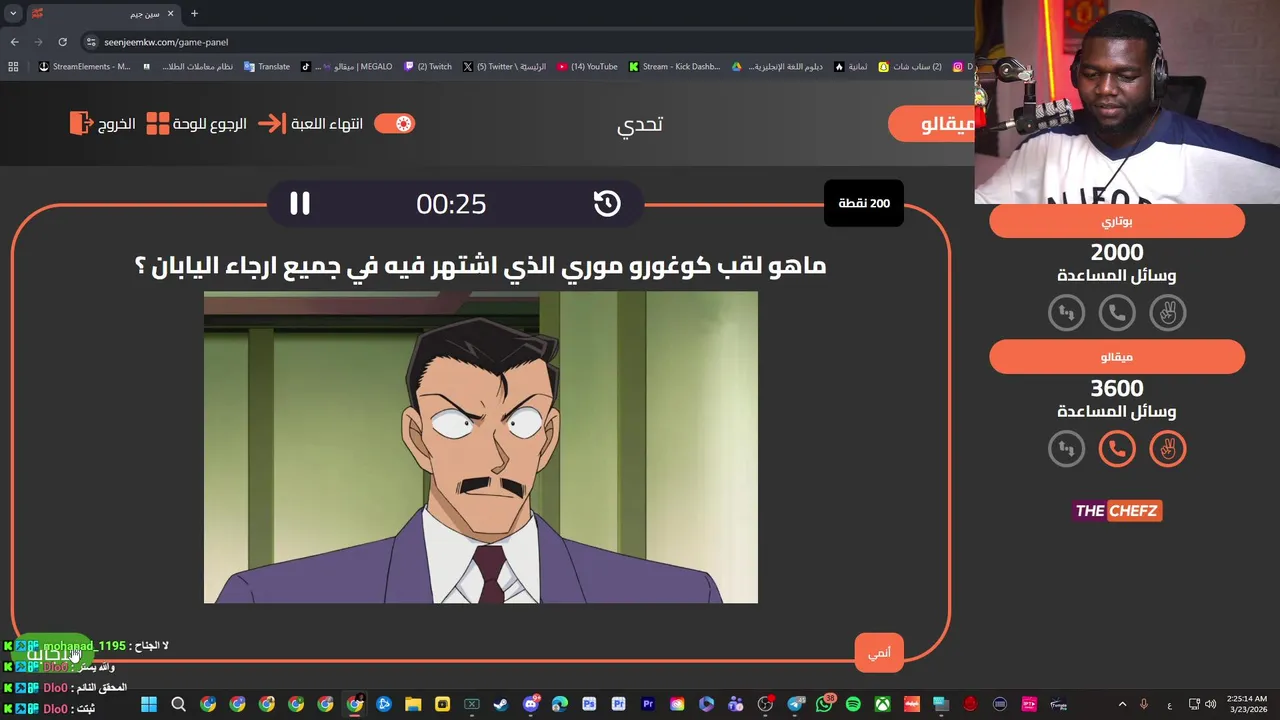Use بوتاري team's two-fingers help icon
Viewport: 1280px width, 720px height.
coord(1167,314)
